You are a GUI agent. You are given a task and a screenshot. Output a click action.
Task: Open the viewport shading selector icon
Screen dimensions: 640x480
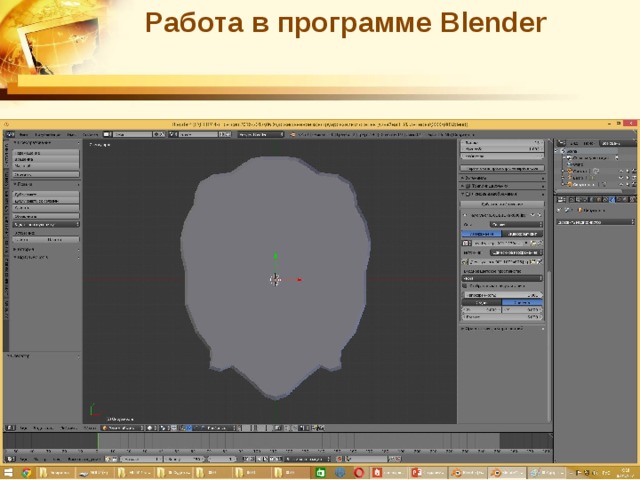[151, 428]
